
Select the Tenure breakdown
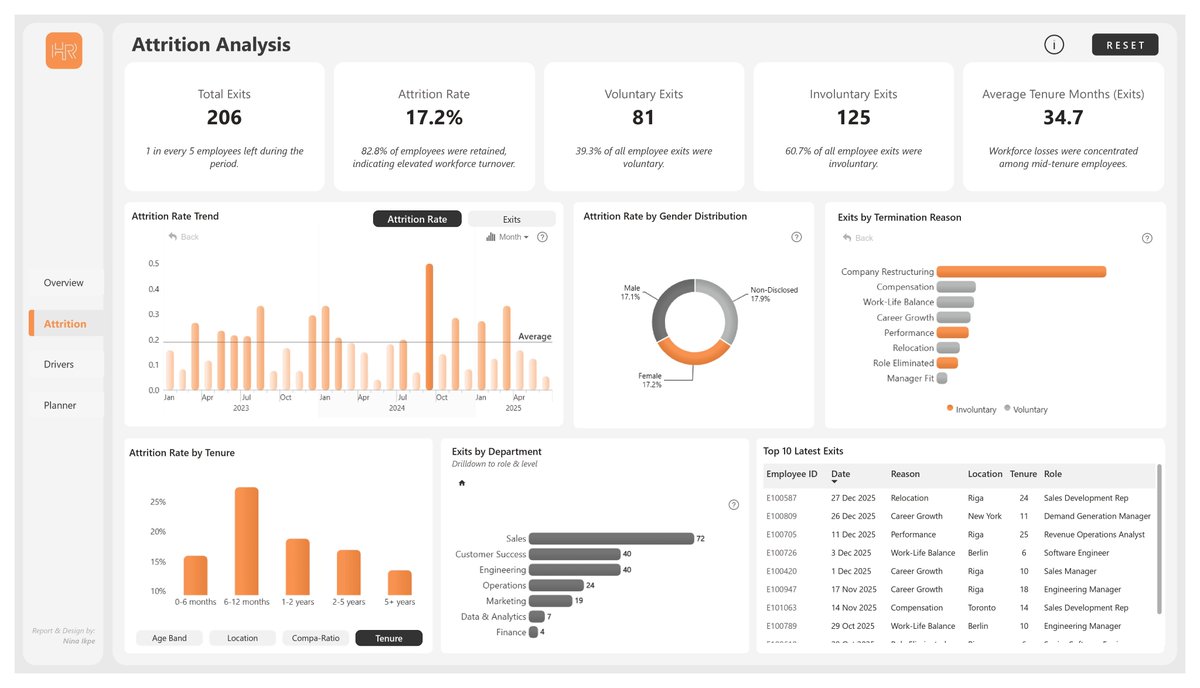389,638
